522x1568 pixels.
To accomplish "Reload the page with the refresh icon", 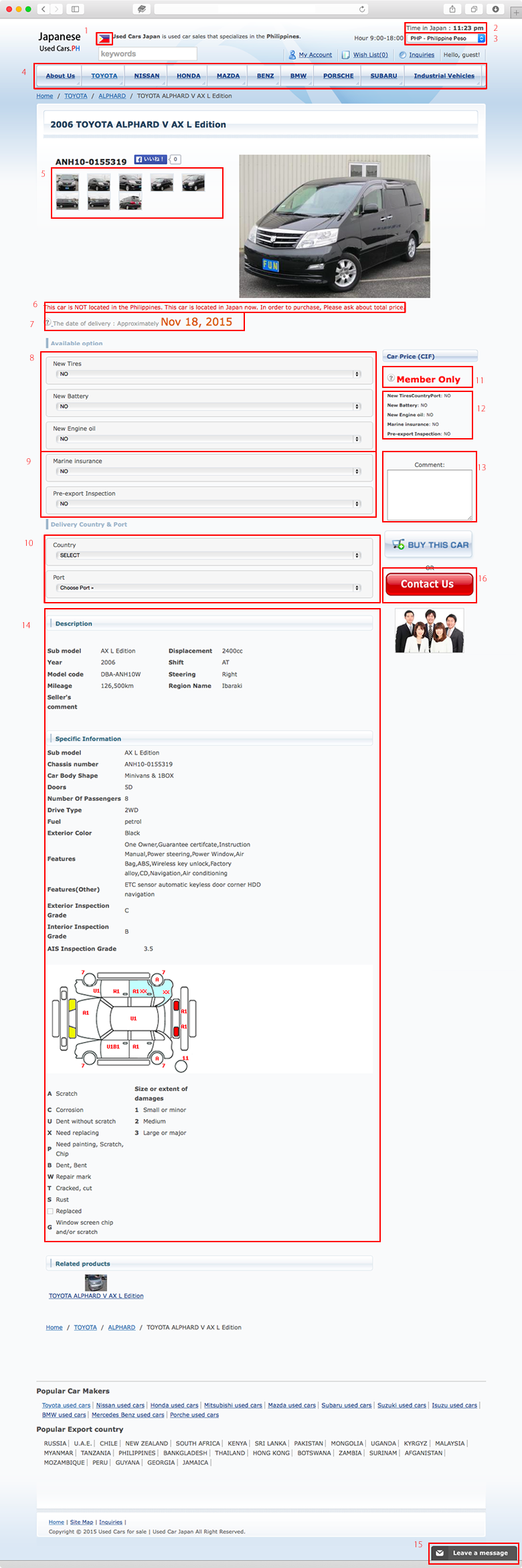I will coord(362,9).
